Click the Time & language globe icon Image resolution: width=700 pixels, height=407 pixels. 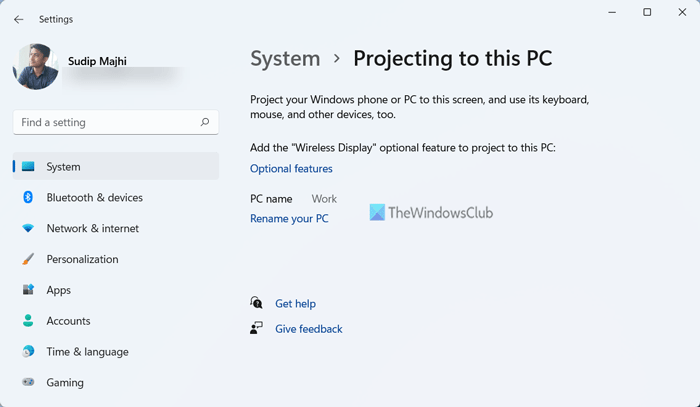(x=28, y=352)
